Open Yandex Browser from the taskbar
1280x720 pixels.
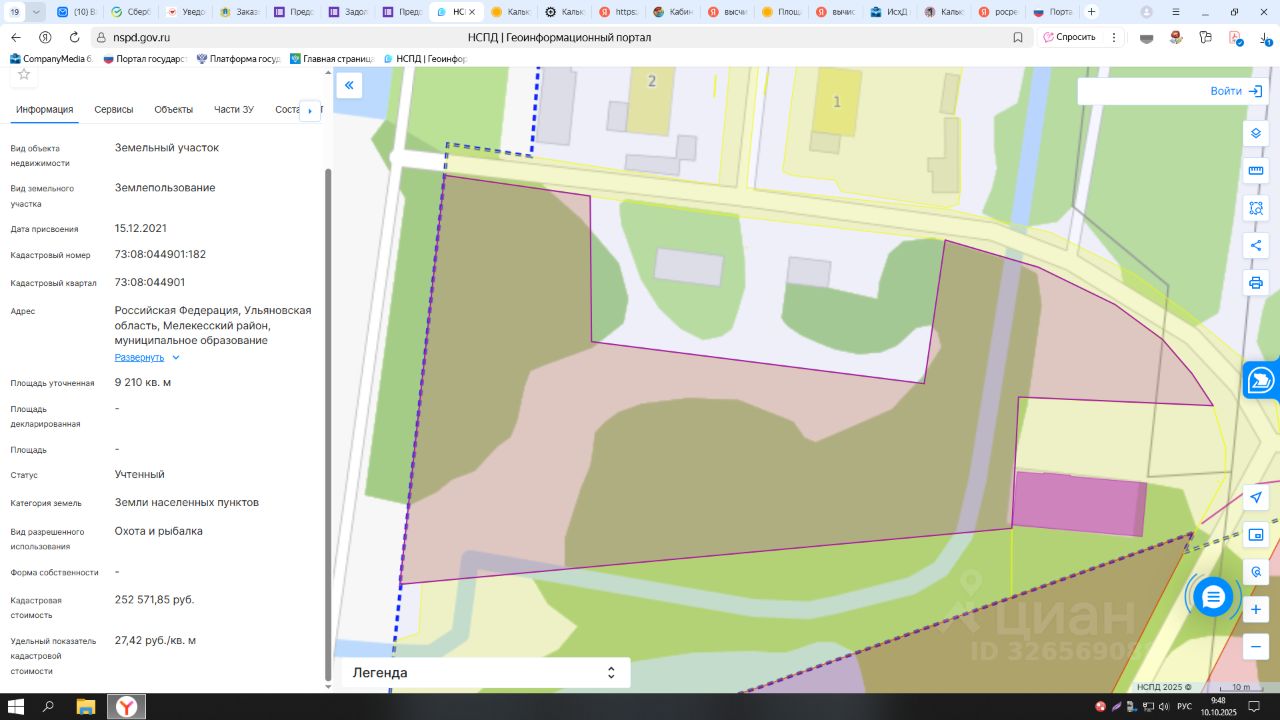127,706
